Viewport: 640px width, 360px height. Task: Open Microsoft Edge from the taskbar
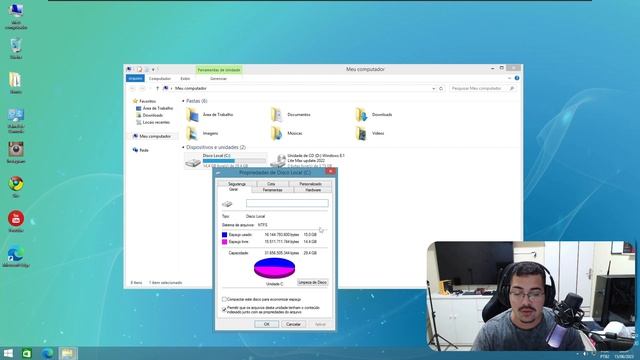point(47,353)
